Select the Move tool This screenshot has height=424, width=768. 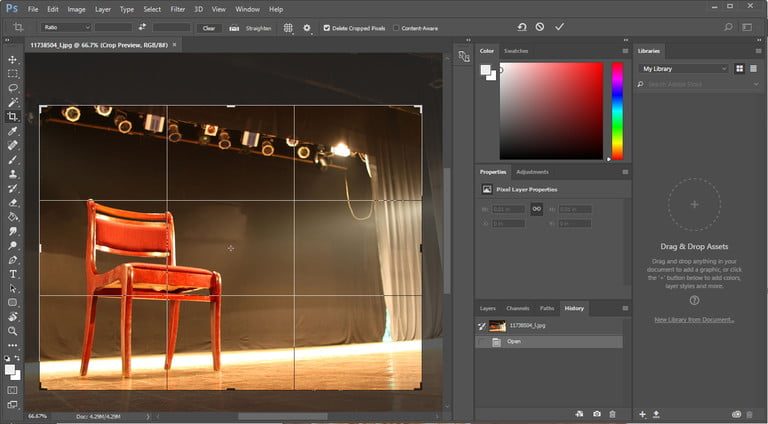point(13,60)
